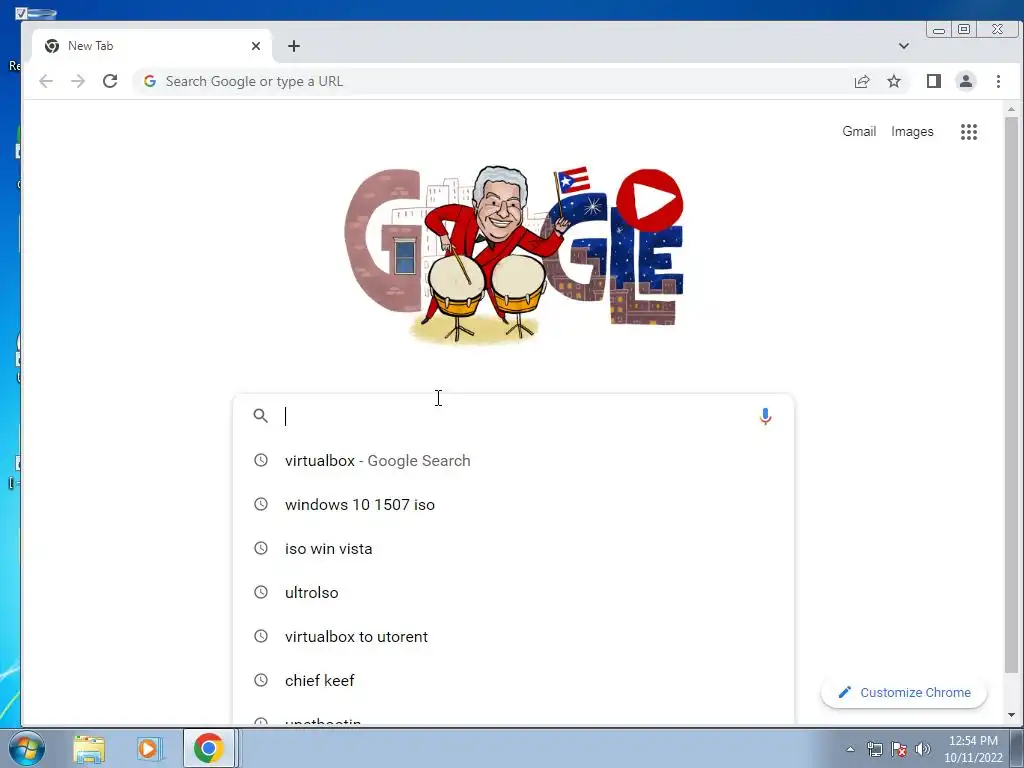Open the Chrome side panel icon
This screenshot has width=1024, height=768.
coord(934,81)
